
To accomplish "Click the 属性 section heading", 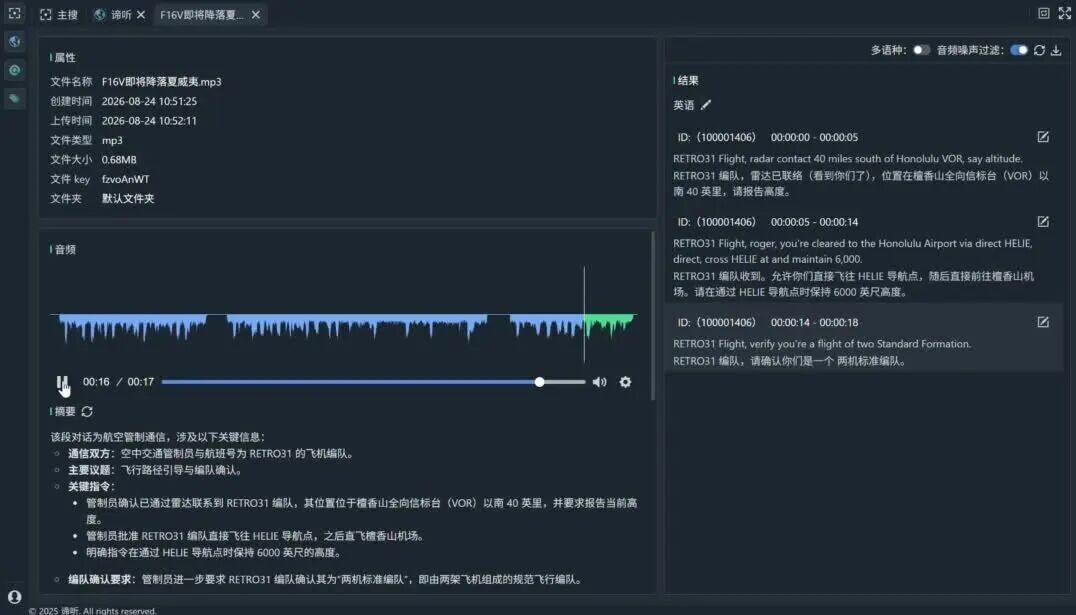I will pos(65,58).
